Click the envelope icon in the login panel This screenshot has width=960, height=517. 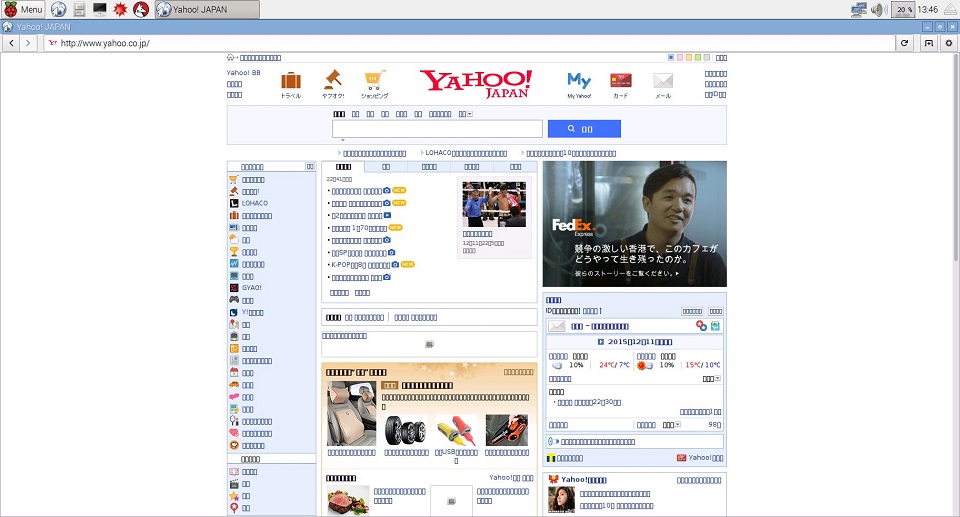coord(557,326)
